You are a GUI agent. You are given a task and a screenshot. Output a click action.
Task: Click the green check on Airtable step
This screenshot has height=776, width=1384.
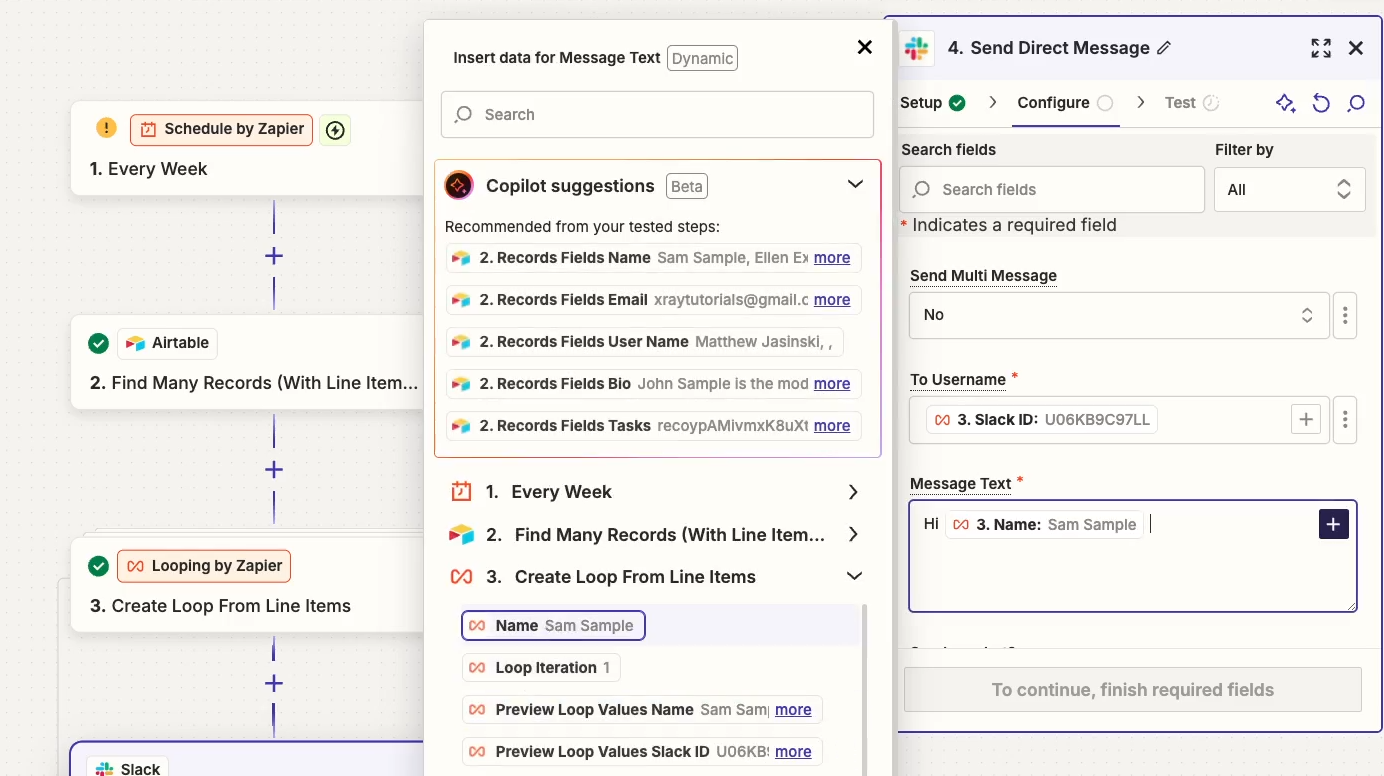pyautogui.click(x=98, y=343)
